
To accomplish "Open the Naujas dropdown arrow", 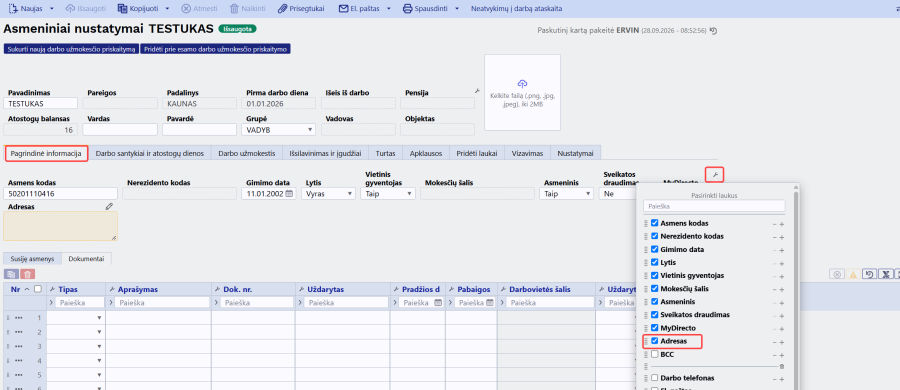I will 52,9.
